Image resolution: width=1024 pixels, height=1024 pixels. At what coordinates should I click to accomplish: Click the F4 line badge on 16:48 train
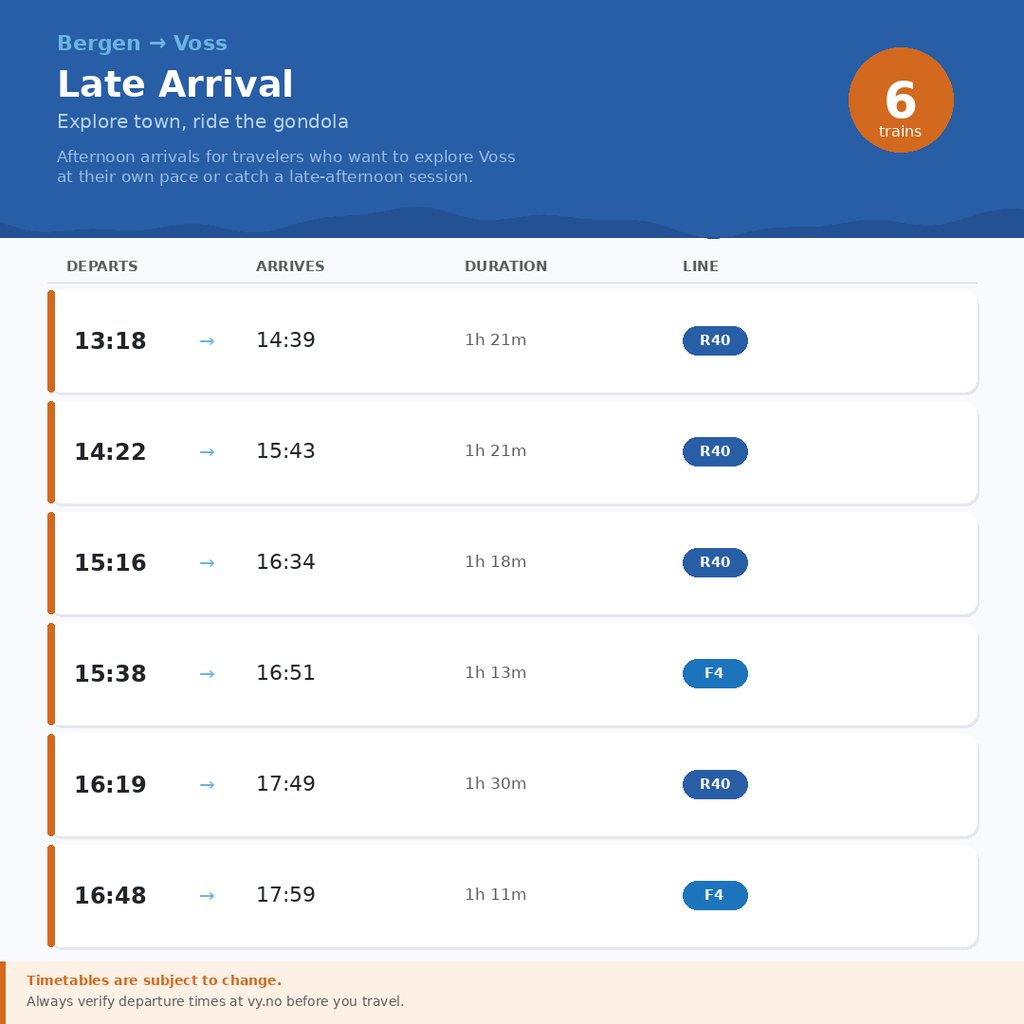(x=715, y=895)
